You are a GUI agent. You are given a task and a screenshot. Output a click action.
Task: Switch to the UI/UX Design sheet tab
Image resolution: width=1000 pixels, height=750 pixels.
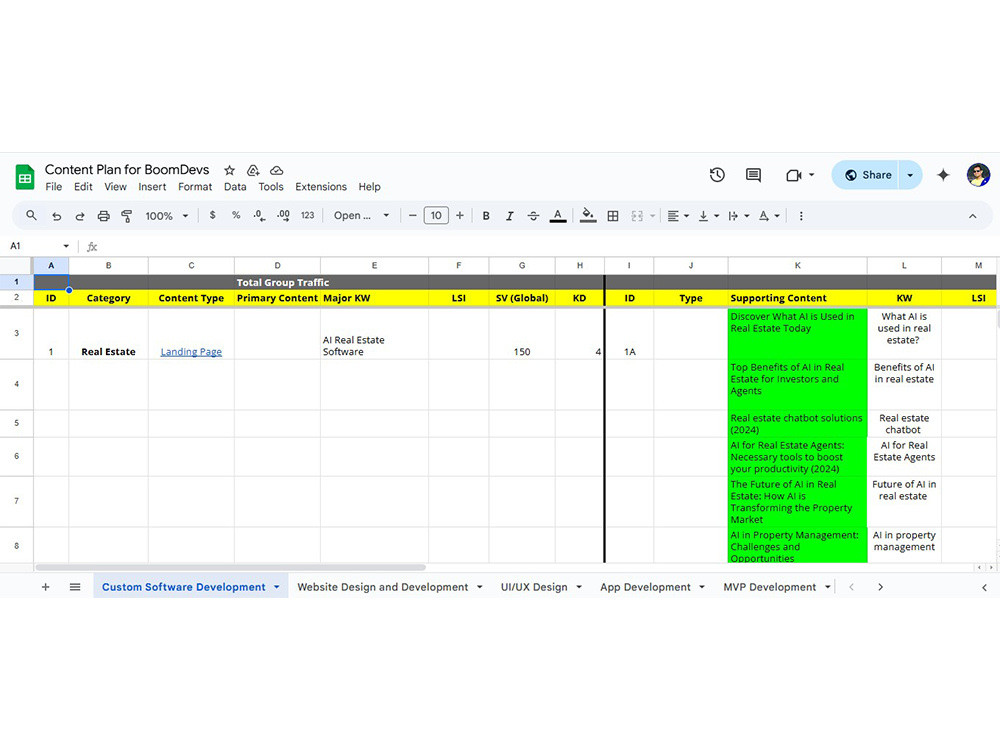tap(534, 587)
